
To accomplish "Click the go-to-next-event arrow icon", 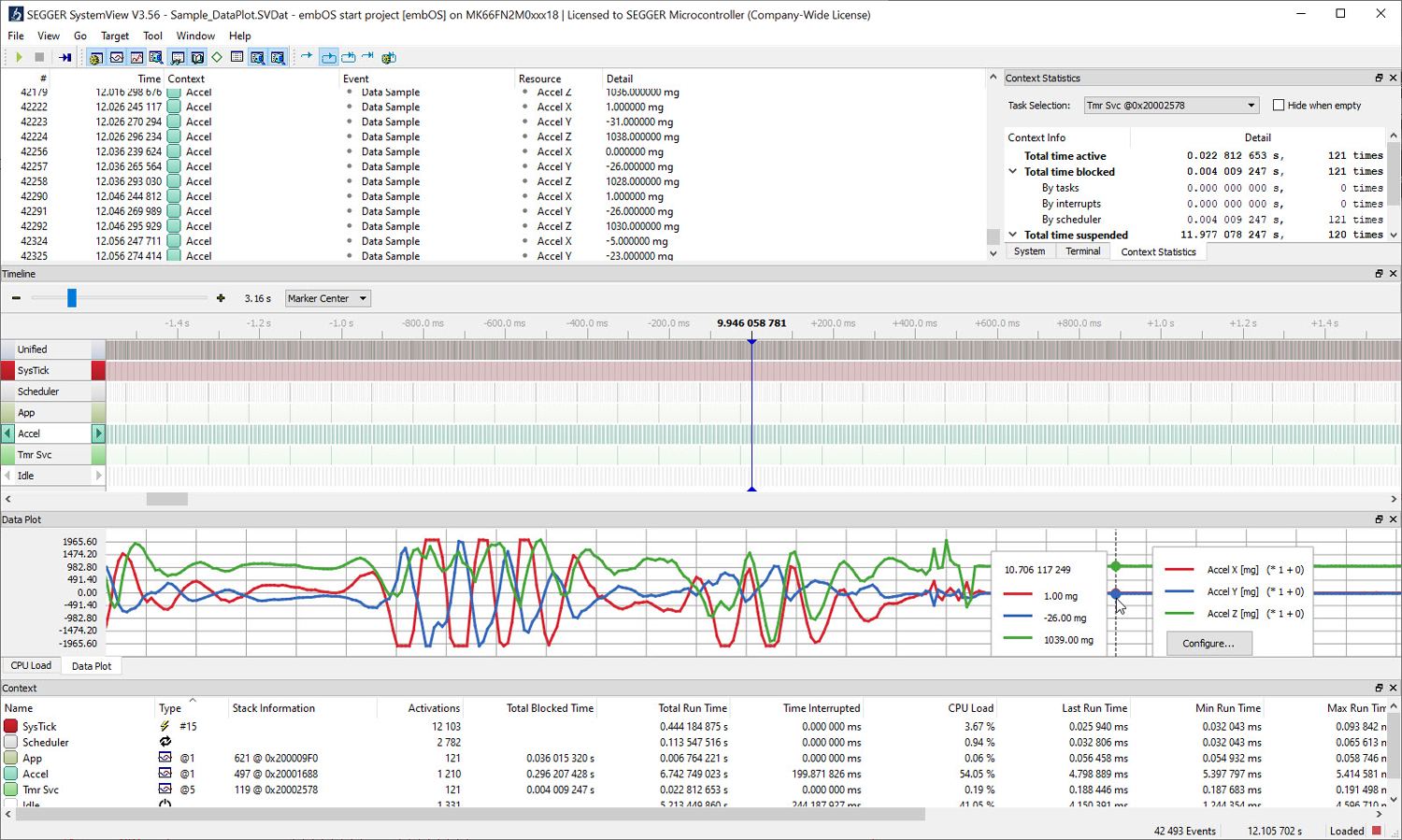I will click(308, 57).
